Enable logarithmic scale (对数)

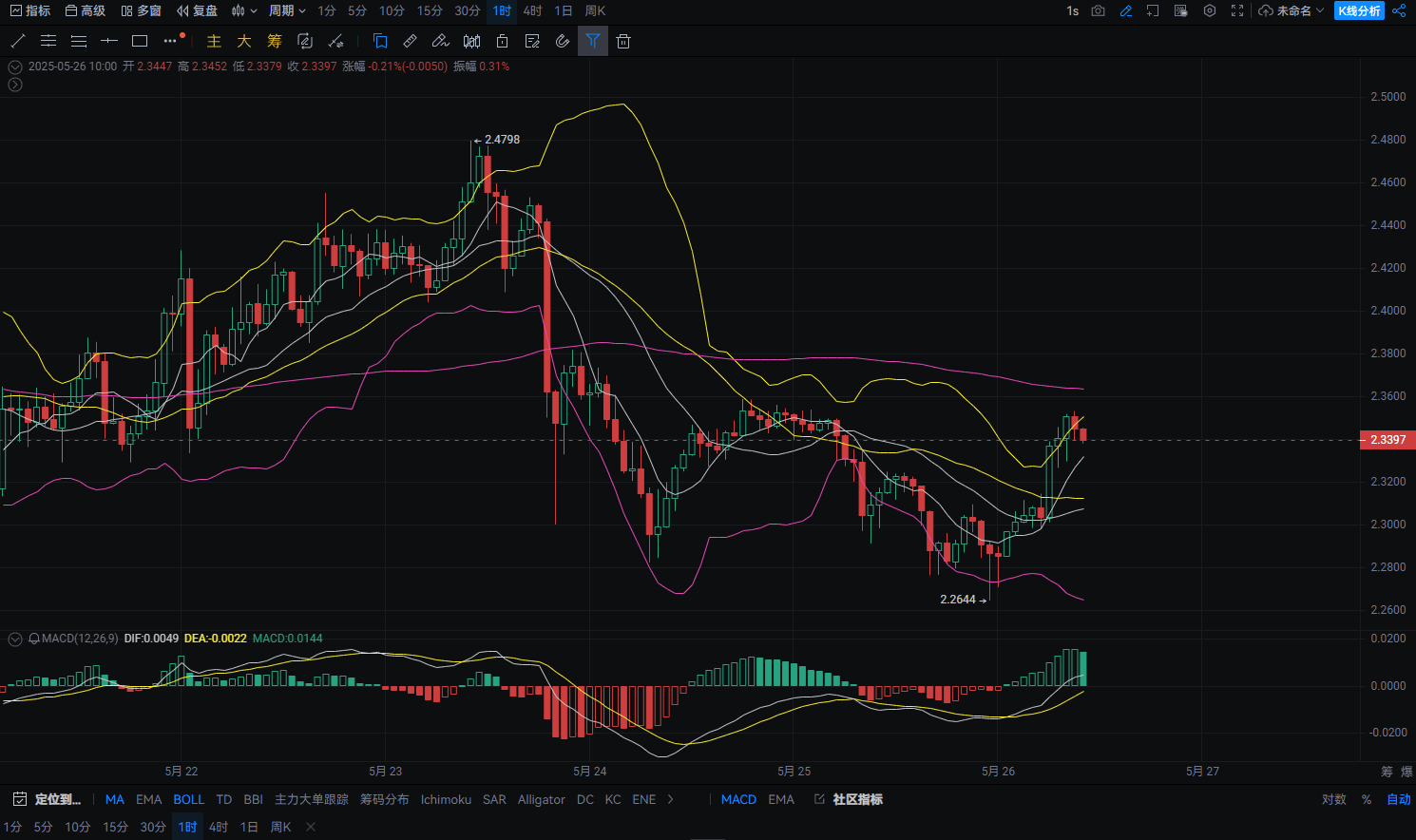click(1333, 799)
